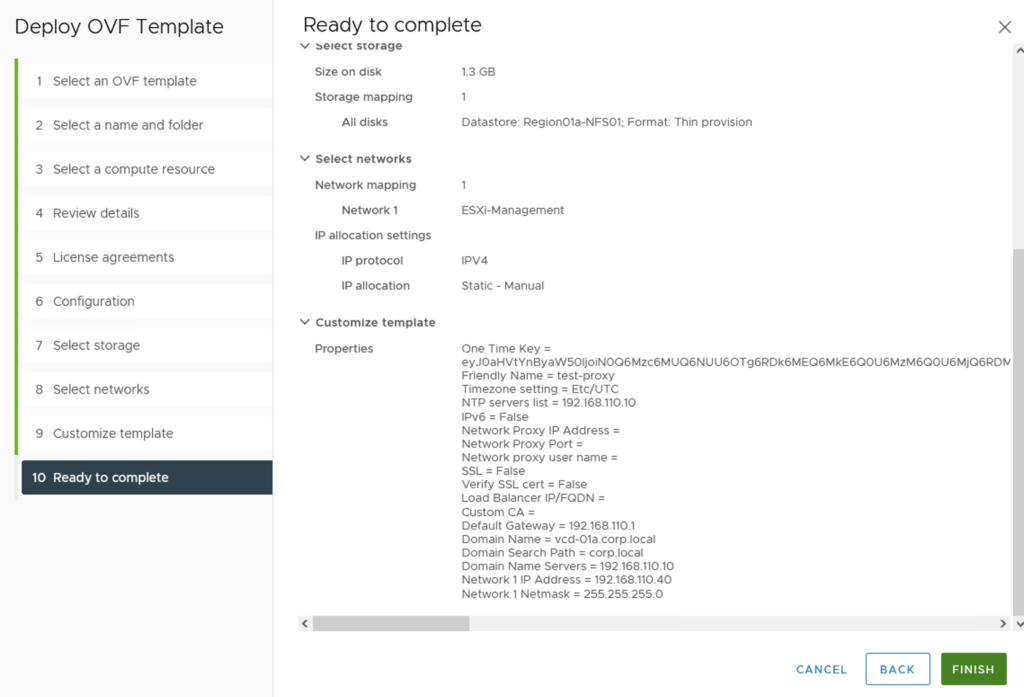Go to step 2 Select a name and folder
Viewport: 1024px width, 697px height.
pos(127,125)
